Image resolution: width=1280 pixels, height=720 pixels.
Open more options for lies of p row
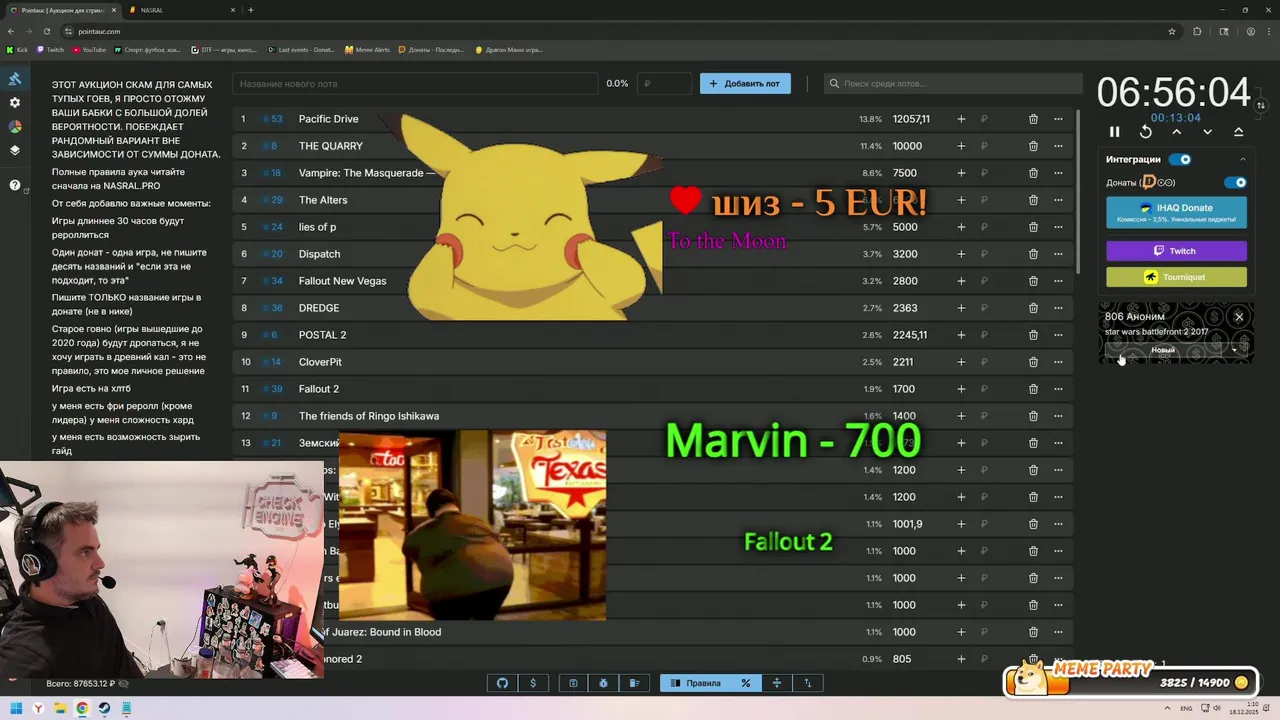(x=1058, y=227)
